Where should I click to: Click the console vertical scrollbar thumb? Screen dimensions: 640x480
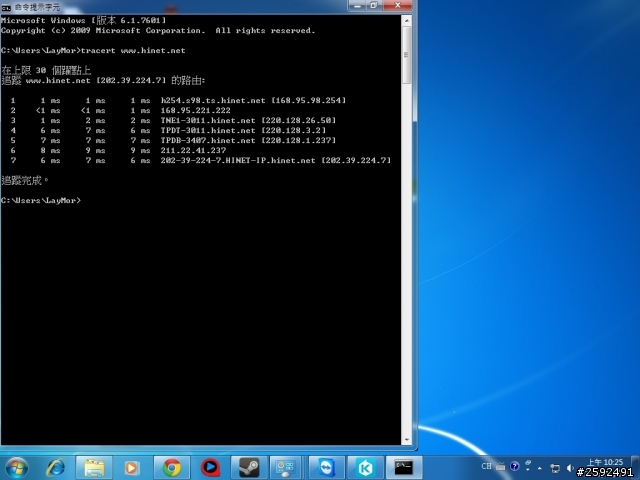(407, 55)
